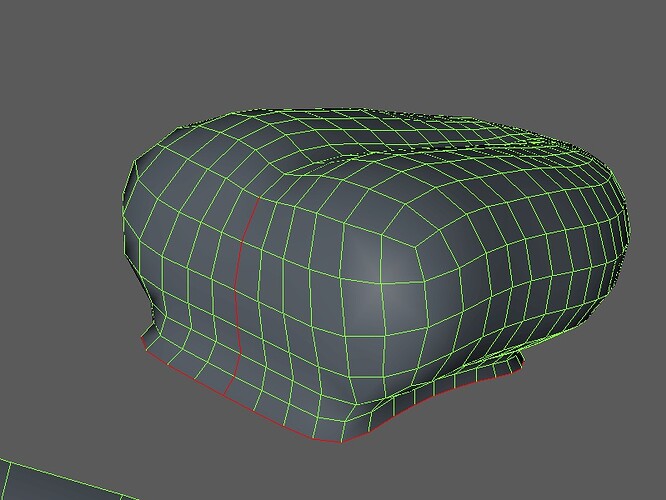This screenshot has width=666, height=500.
Task: Select the pole vertex at the front upper corner
Action: pos(415,245)
